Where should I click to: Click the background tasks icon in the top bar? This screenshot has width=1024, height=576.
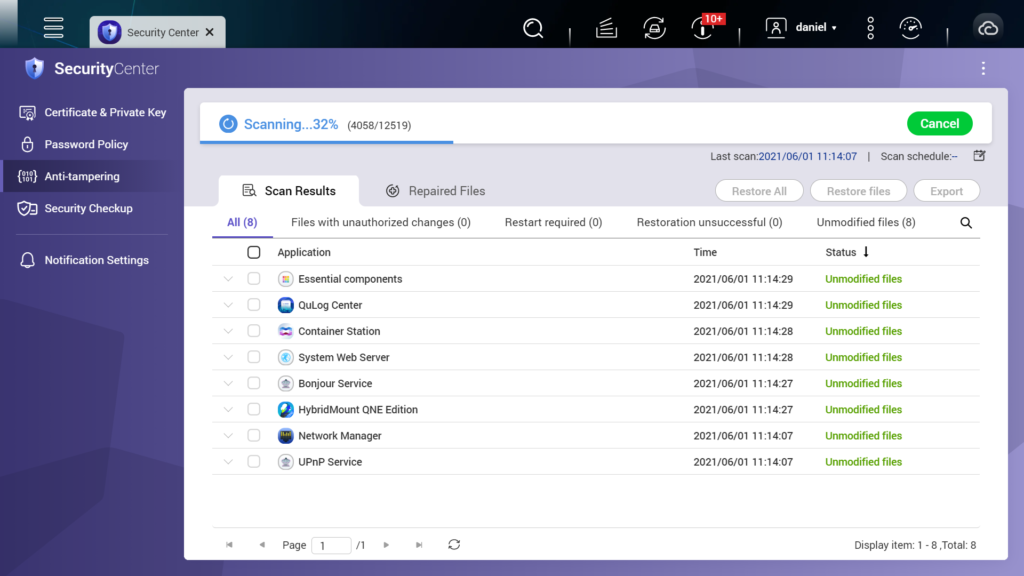point(608,27)
